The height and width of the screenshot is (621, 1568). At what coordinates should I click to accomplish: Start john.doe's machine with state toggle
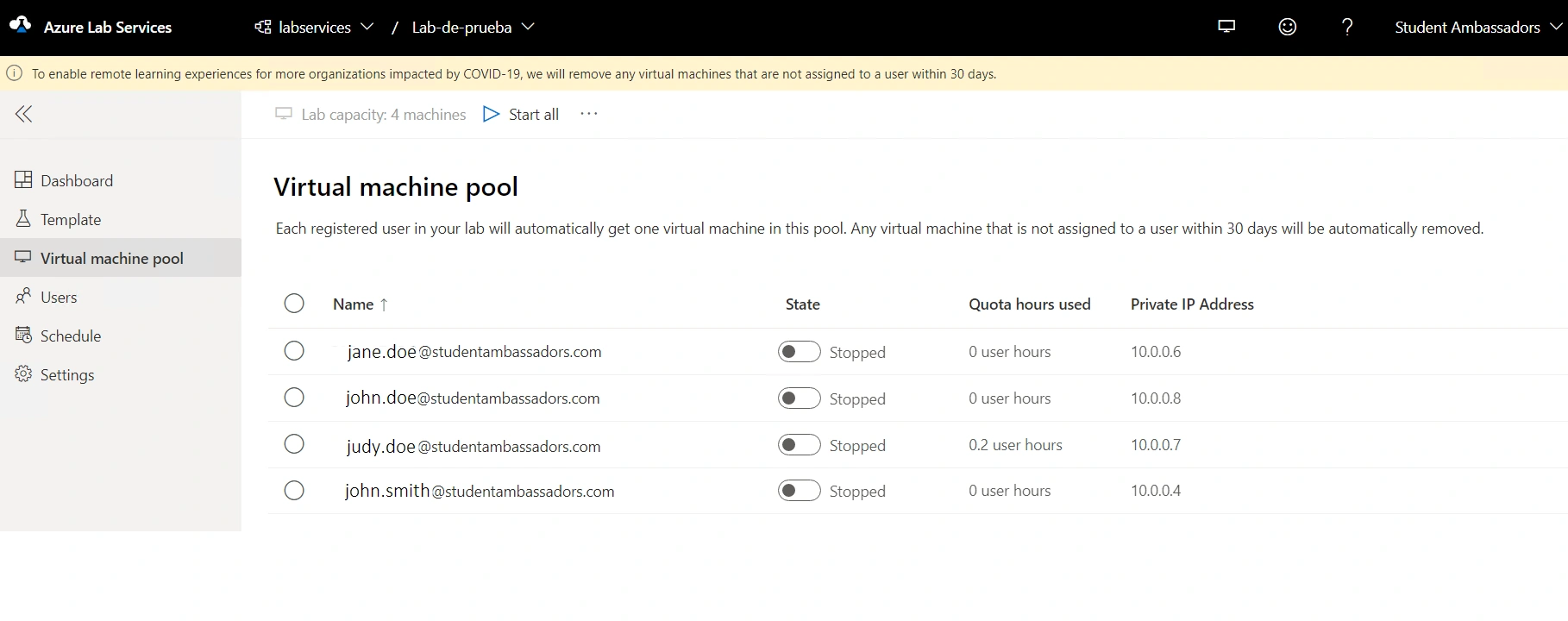point(800,398)
